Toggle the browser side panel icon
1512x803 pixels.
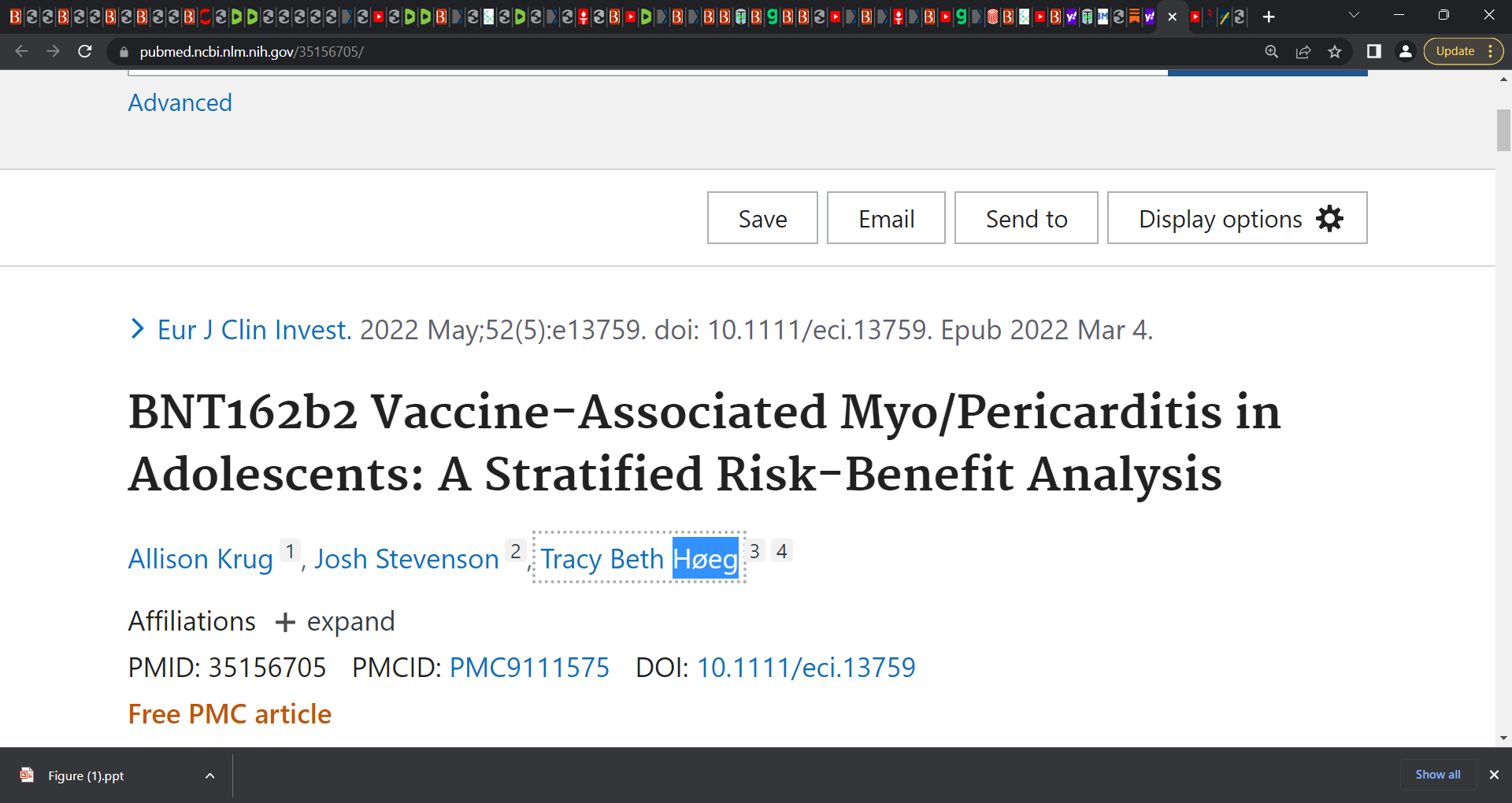[x=1374, y=51]
